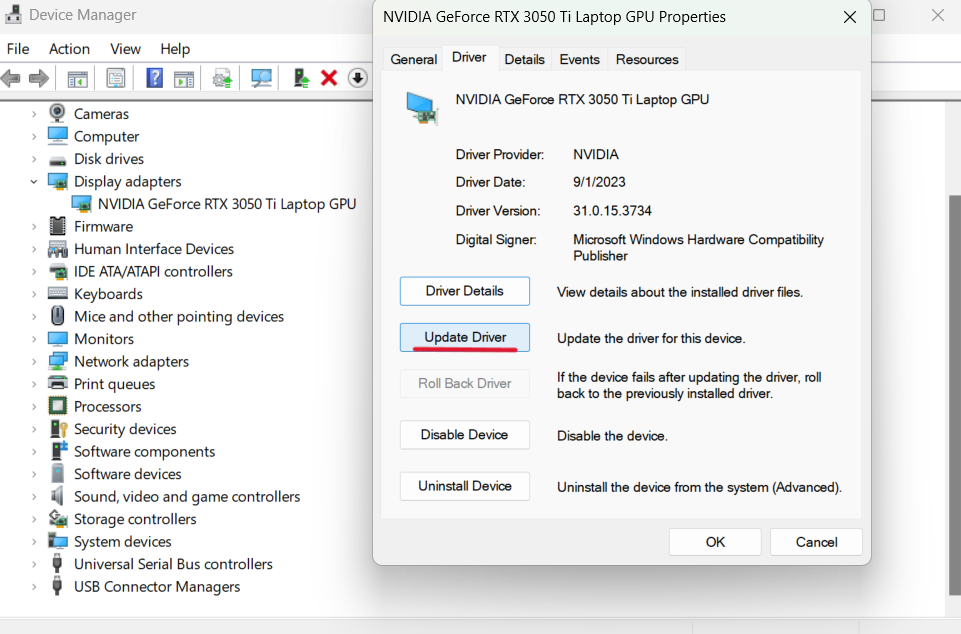961x634 pixels.
Task: Open the File menu
Action: (18, 48)
